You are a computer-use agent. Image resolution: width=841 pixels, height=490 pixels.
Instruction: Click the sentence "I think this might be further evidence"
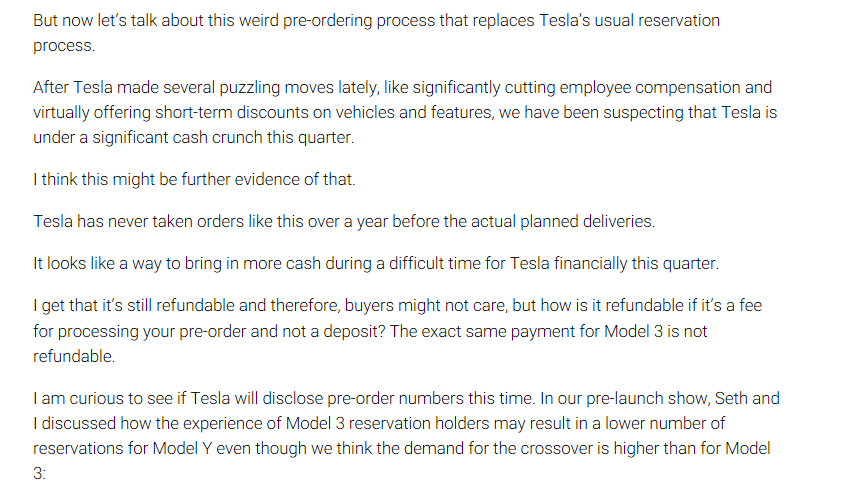(x=194, y=179)
